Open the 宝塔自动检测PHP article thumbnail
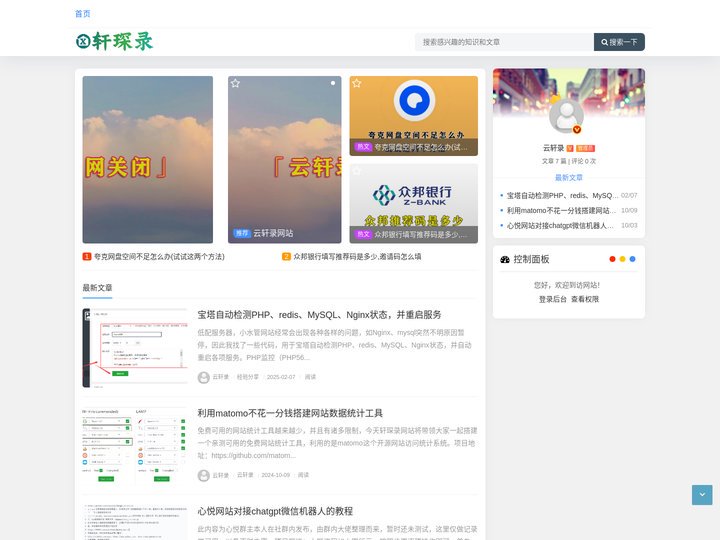Image resolution: width=720 pixels, height=540 pixels. [135, 348]
